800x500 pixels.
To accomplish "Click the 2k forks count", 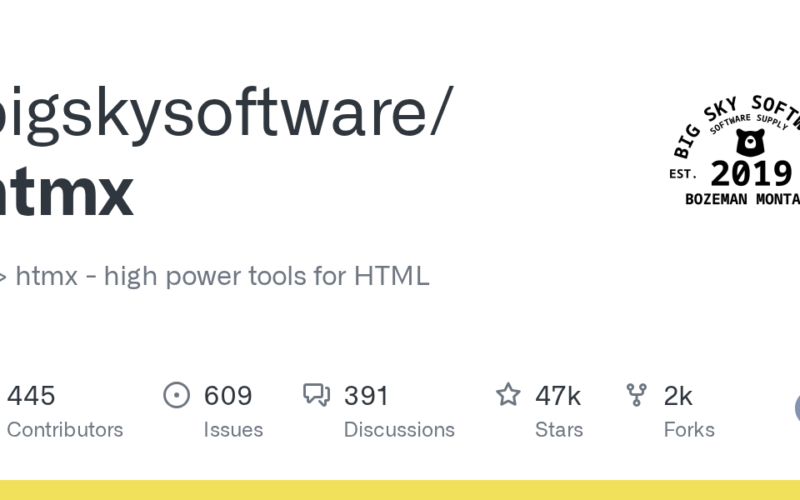I will (678, 396).
